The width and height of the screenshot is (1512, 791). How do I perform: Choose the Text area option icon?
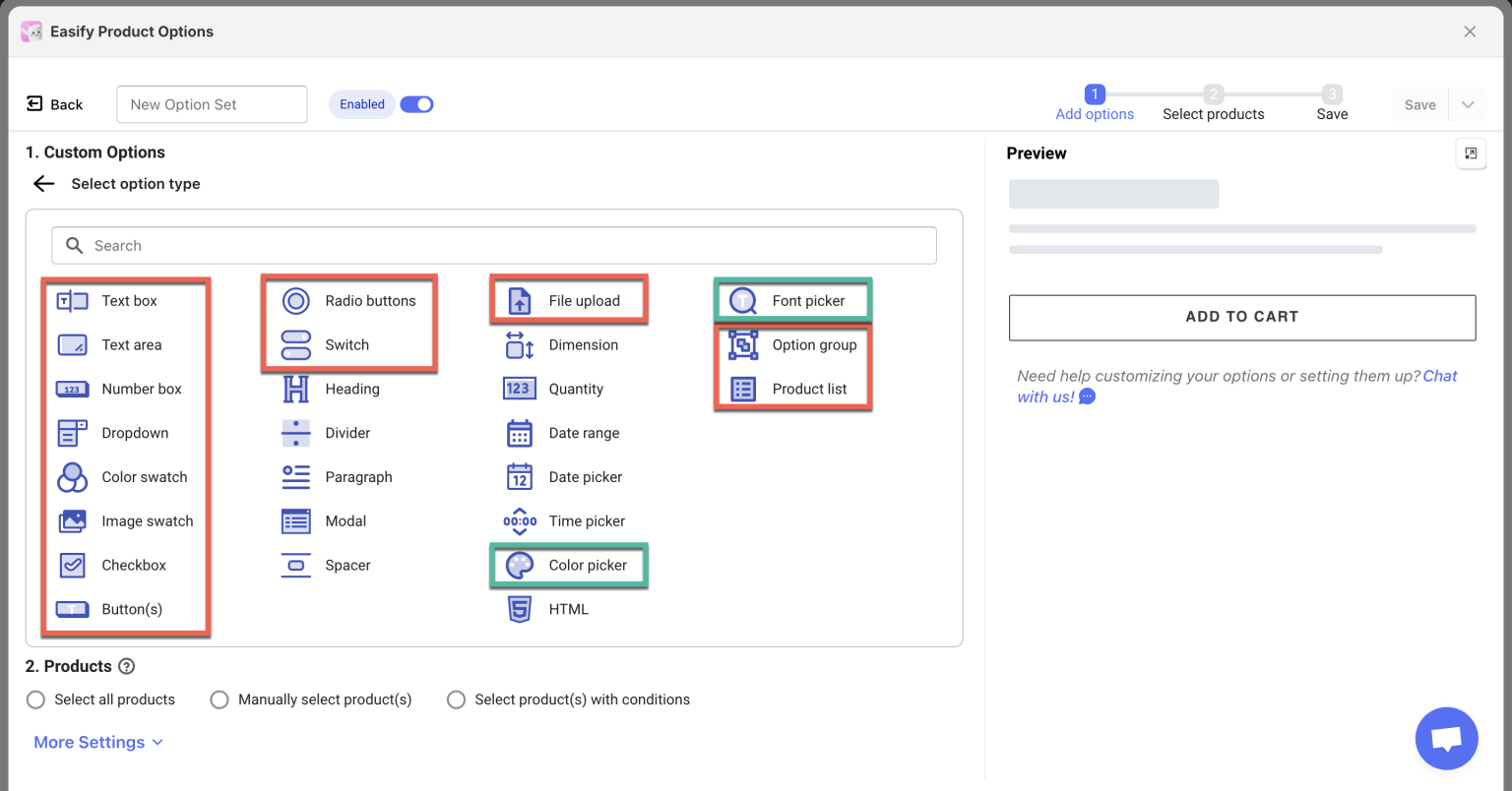tap(73, 345)
